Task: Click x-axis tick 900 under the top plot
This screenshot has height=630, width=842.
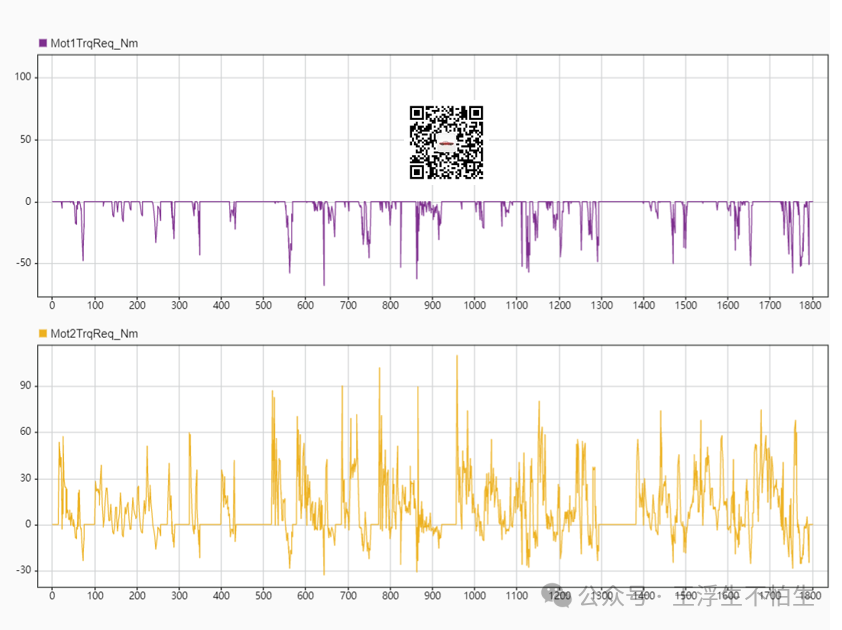Action: (x=432, y=305)
